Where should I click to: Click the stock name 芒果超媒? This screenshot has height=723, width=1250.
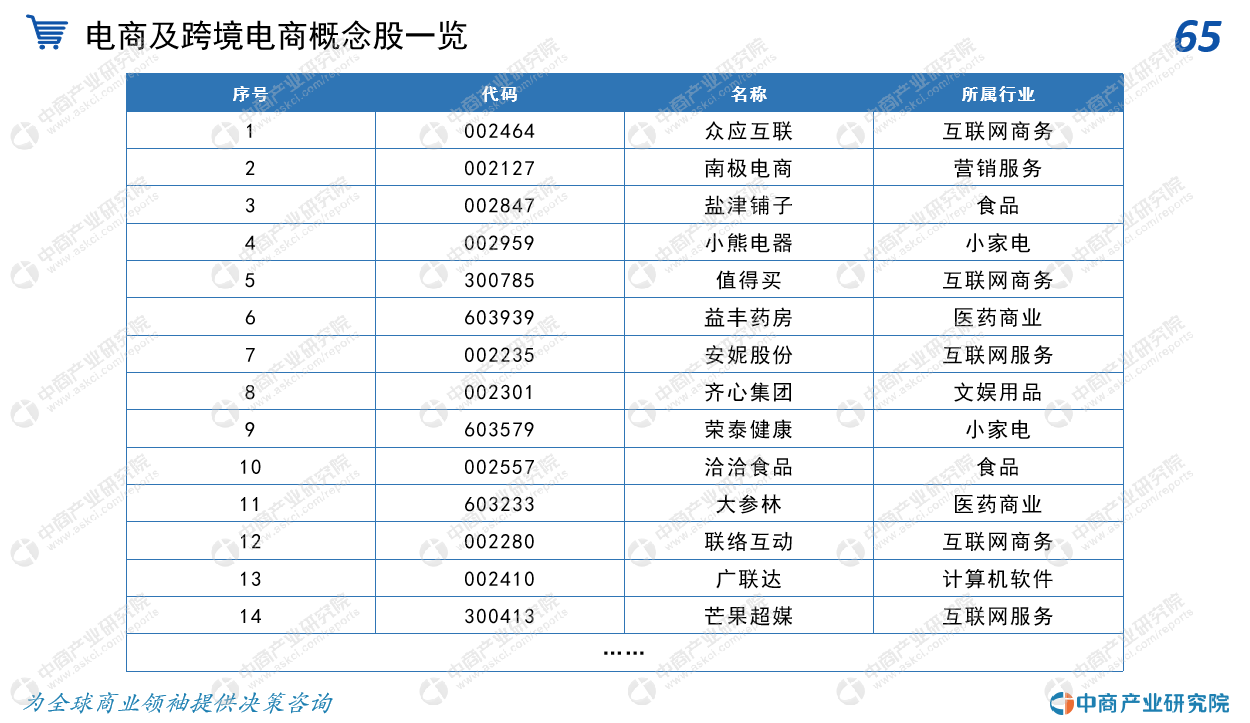coord(748,616)
